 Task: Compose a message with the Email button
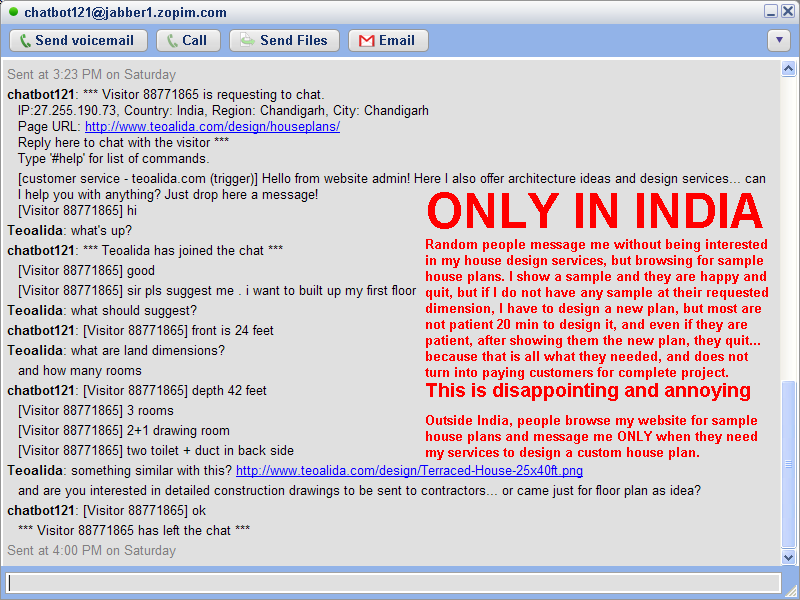coord(388,41)
